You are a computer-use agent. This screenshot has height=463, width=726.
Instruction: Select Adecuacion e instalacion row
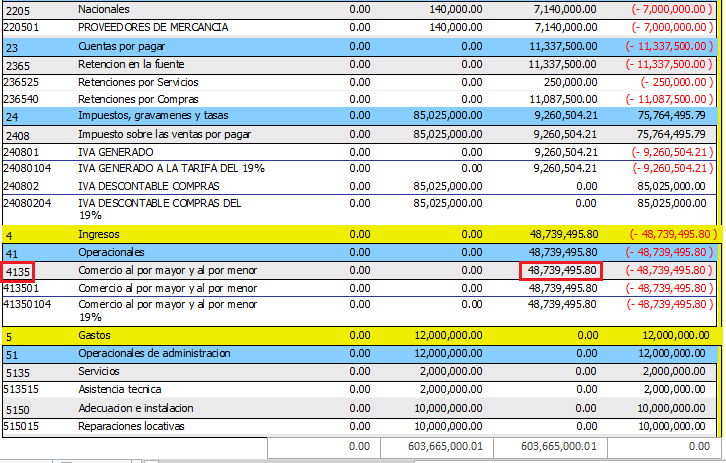(359, 408)
